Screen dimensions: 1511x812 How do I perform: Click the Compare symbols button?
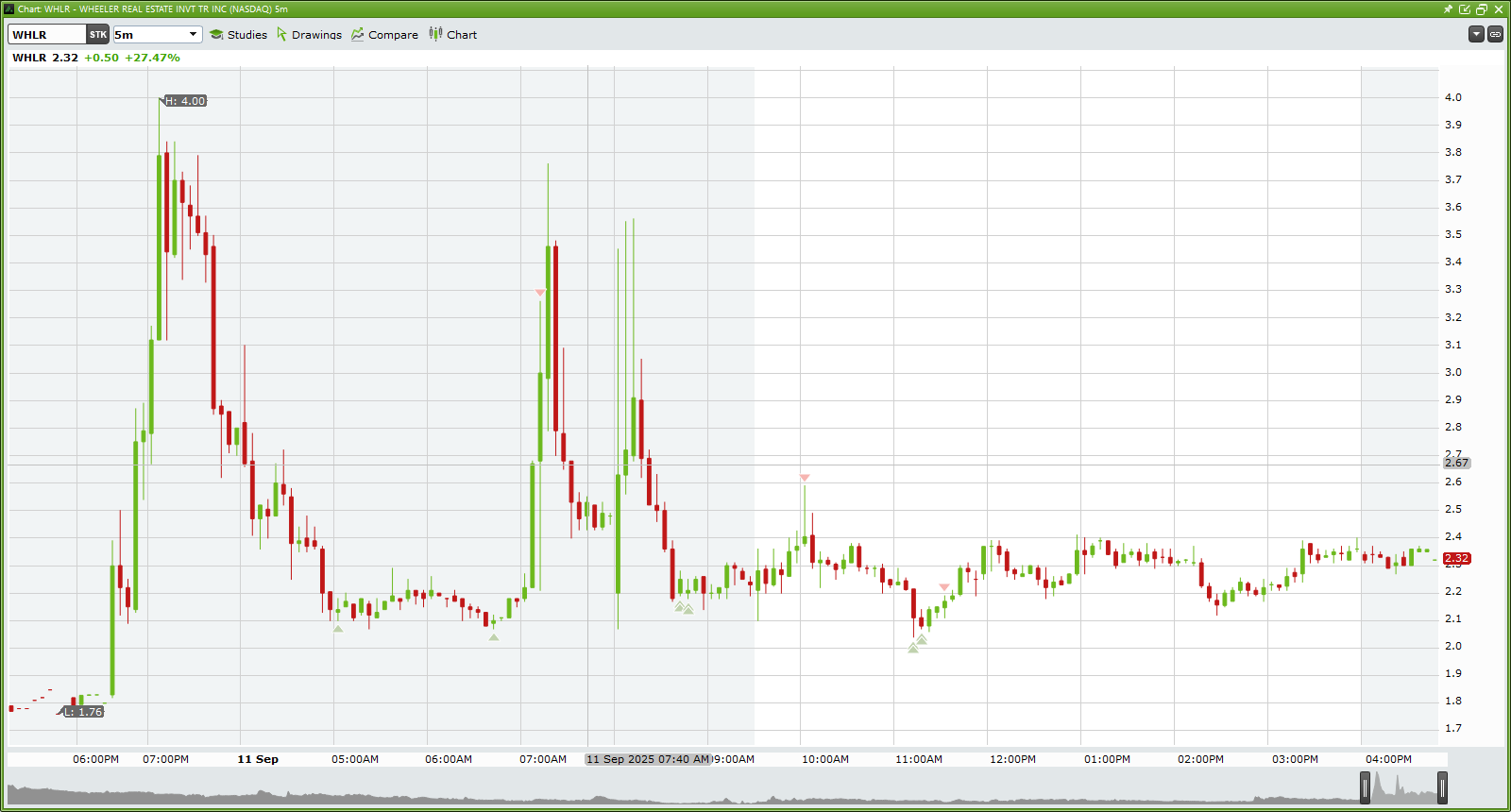384,35
